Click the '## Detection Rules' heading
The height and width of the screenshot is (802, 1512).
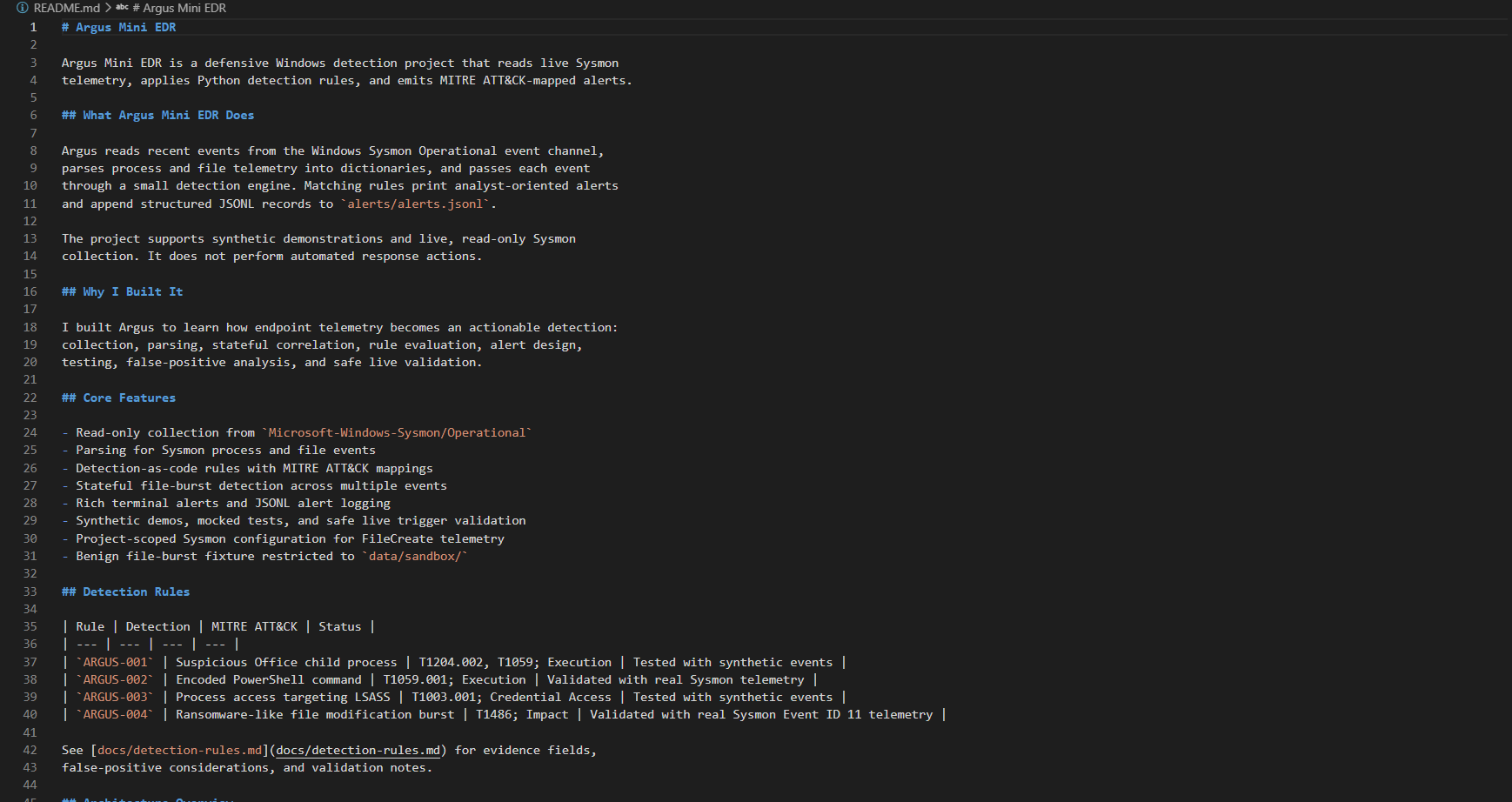pos(125,591)
